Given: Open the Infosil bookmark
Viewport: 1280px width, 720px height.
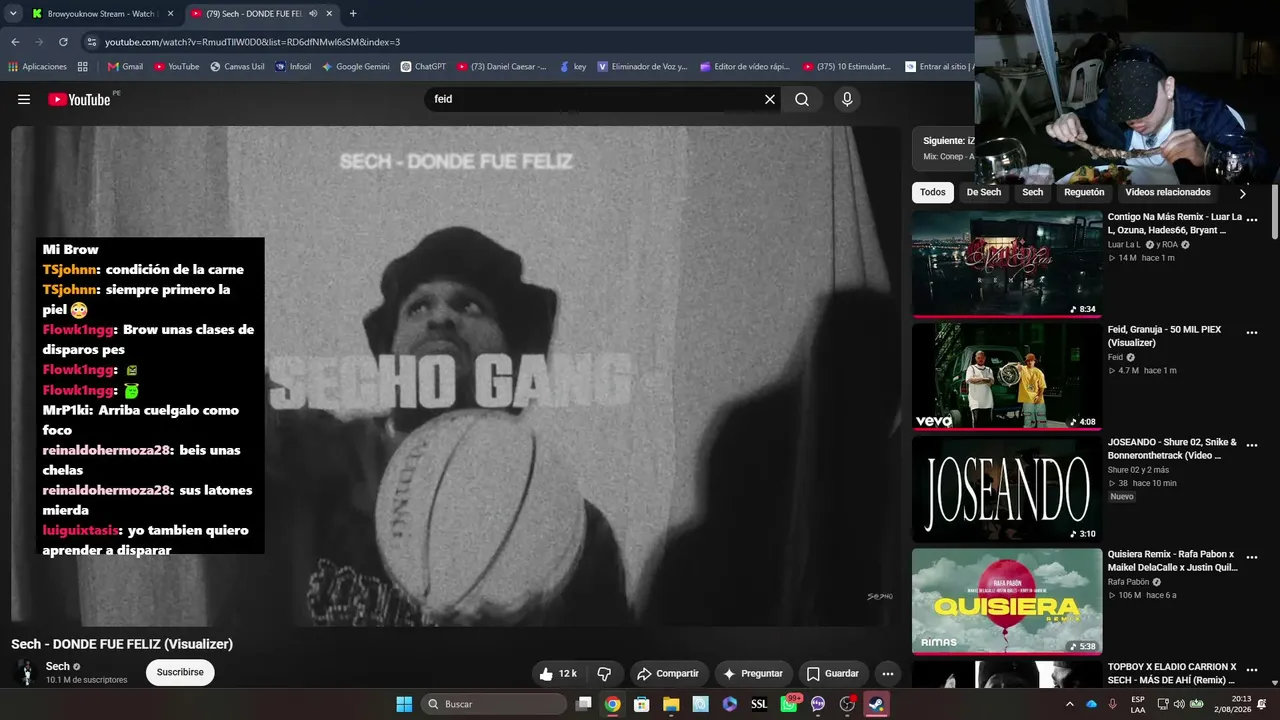Looking at the screenshot, I should pyautogui.click(x=293, y=67).
